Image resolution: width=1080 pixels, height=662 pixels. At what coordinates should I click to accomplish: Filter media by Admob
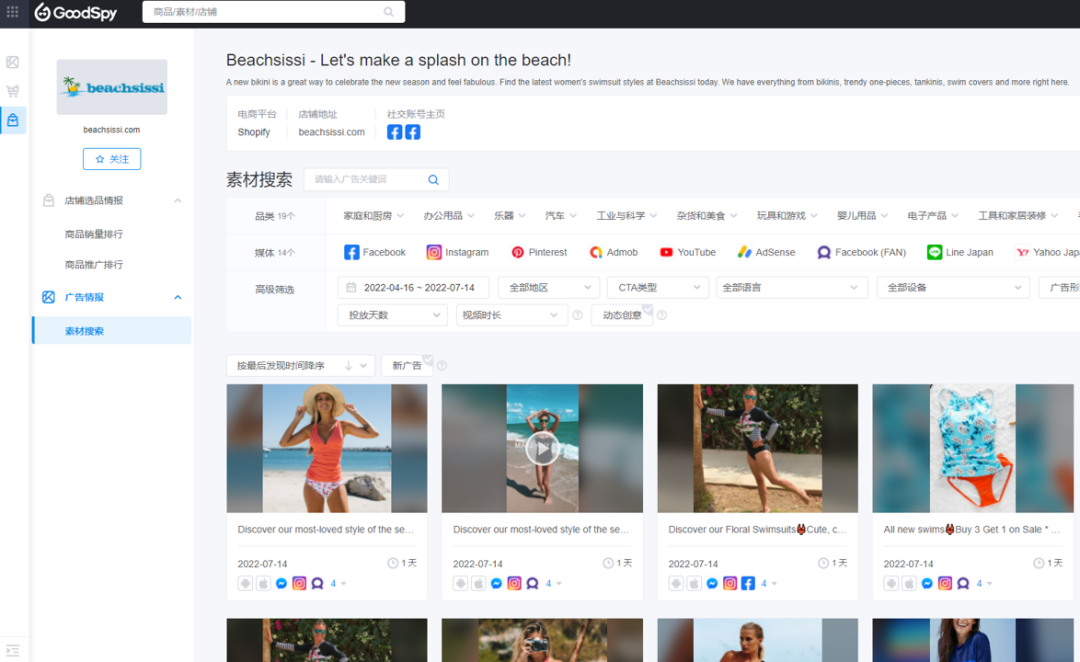tap(614, 252)
